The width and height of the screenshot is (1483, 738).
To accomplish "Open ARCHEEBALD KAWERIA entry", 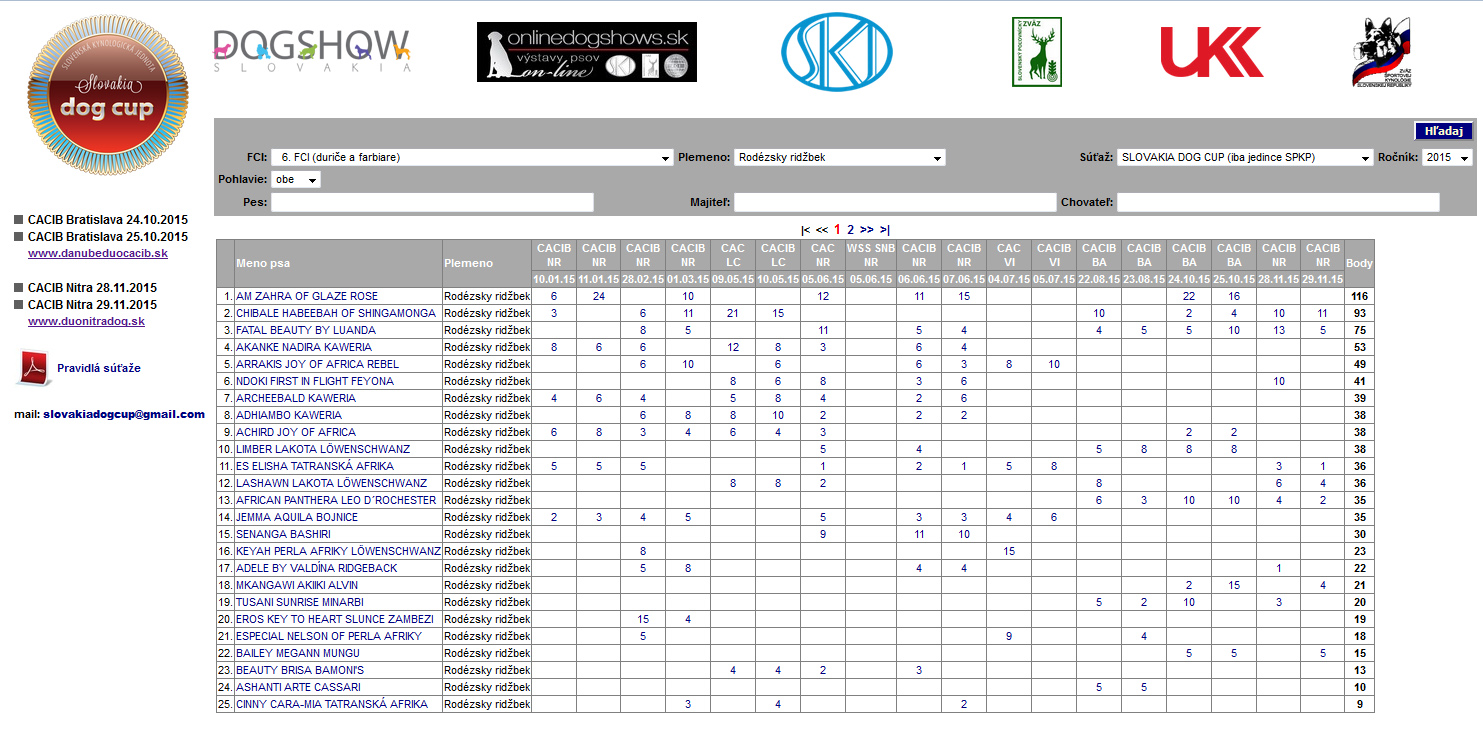I will (296, 398).
